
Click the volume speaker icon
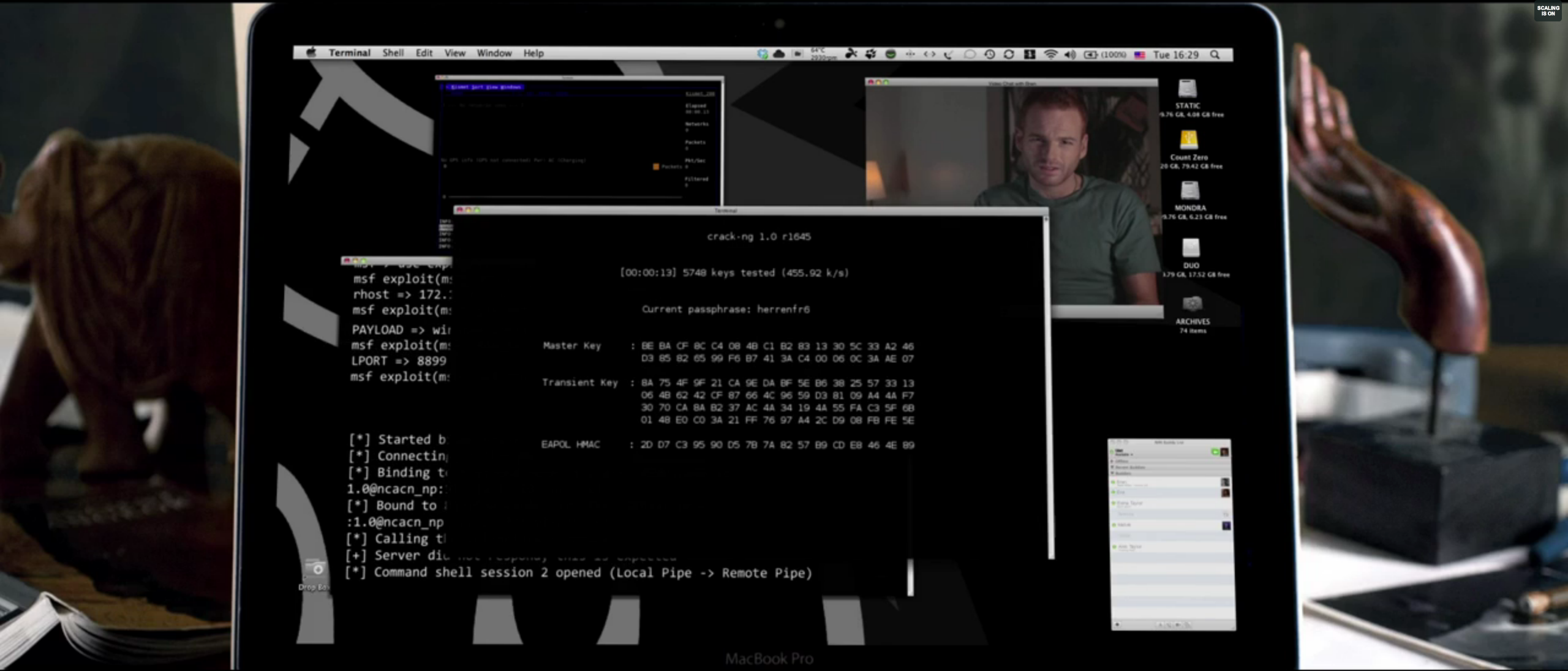(1069, 54)
